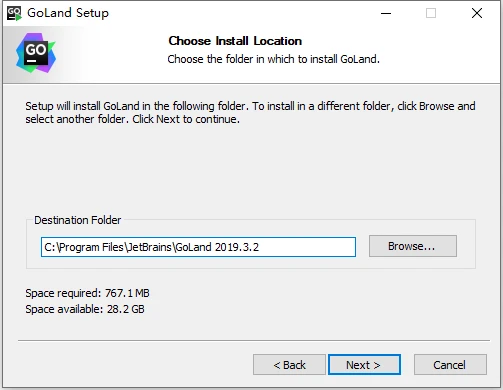The width and height of the screenshot is (503, 390).
Task: Click the GoLand icon in the title bar
Action: (x=14, y=13)
